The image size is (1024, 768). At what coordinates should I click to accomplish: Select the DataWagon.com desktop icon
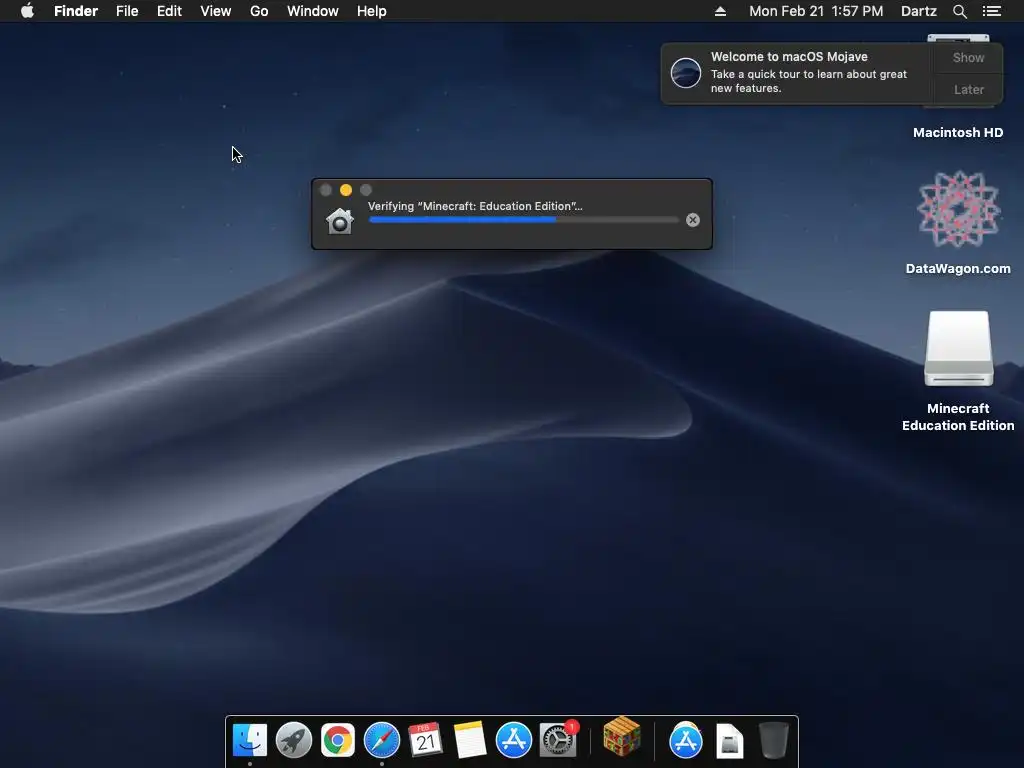coord(958,209)
